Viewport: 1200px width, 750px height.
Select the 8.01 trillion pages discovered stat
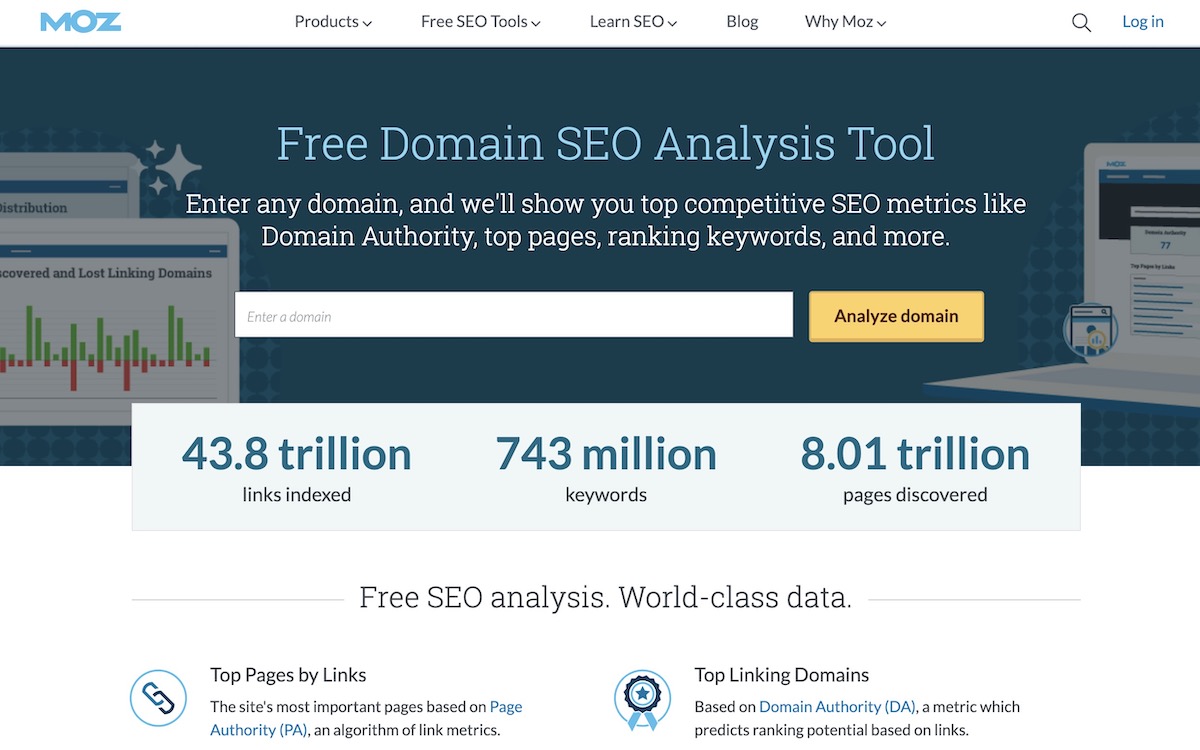tap(915, 468)
